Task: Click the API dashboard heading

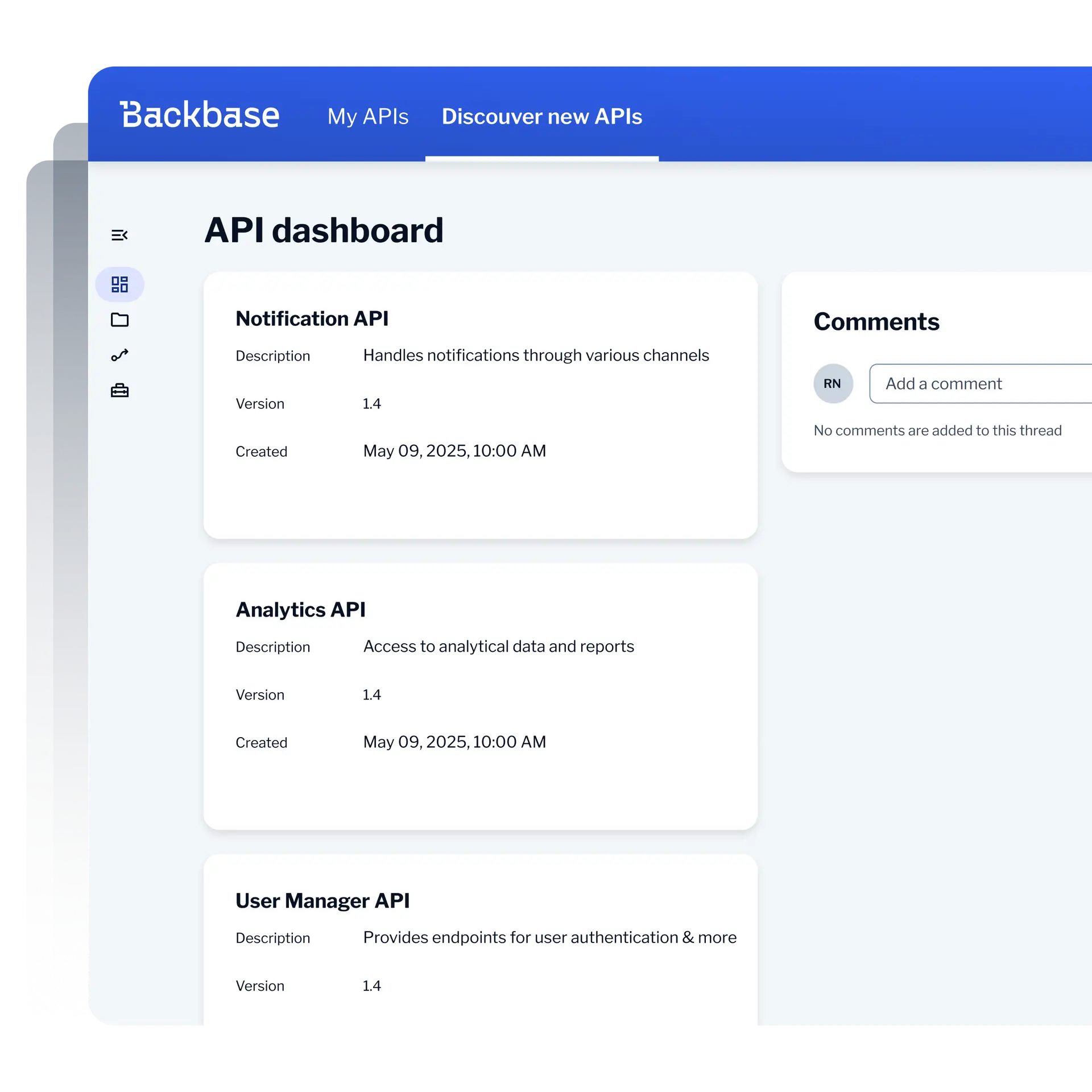Action: 324,230
